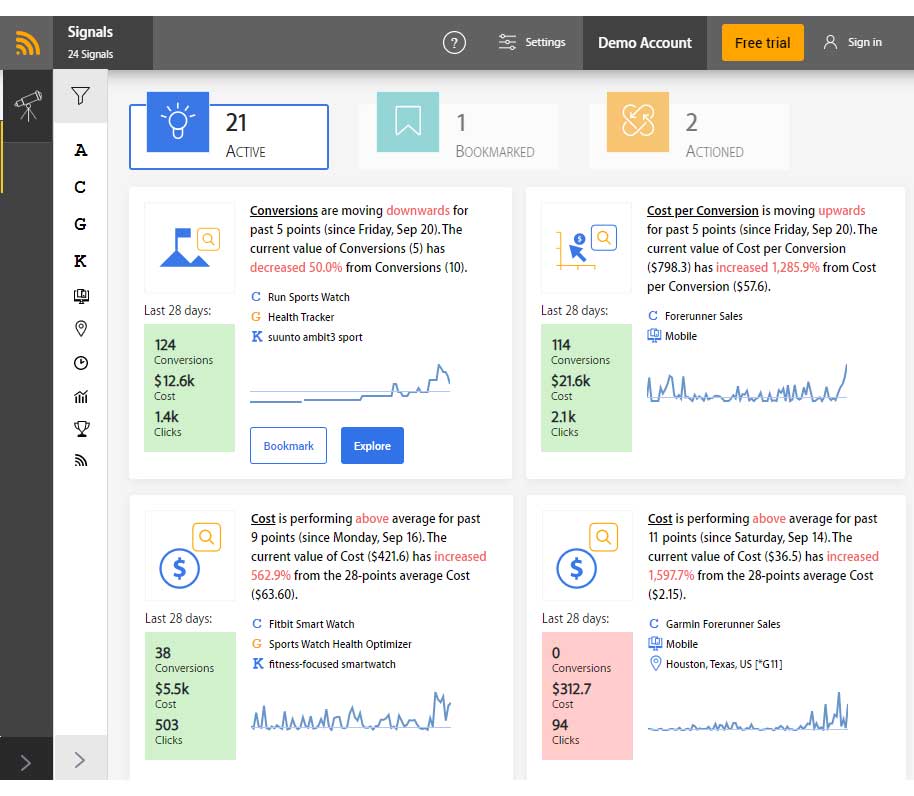914x796 pixels.
Task: Select the clock time filter
Action: 81,363
